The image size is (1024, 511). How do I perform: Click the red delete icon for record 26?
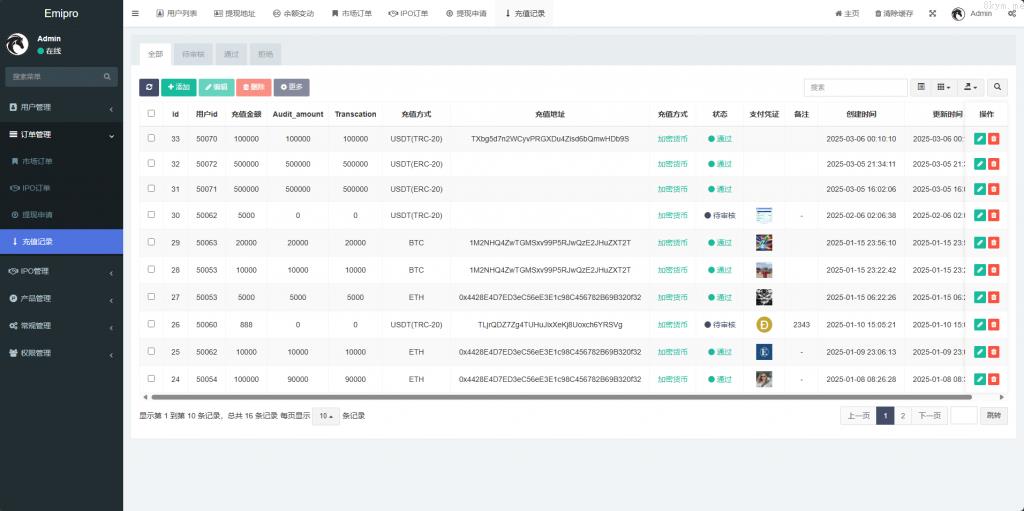point(993,325)
